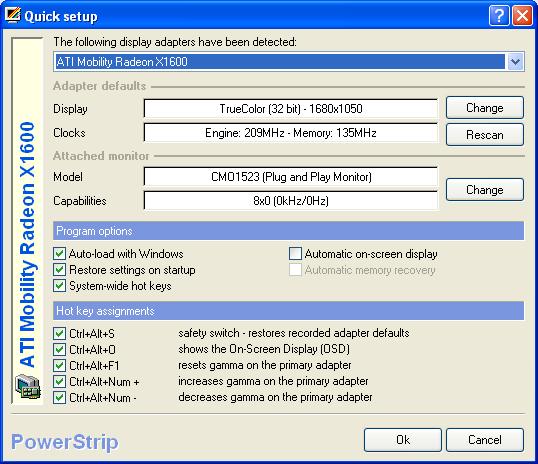The image size is (538, 464).
Task: Select ATI Mobility Radeon X1600 combo box
Action: click(289, 62)
